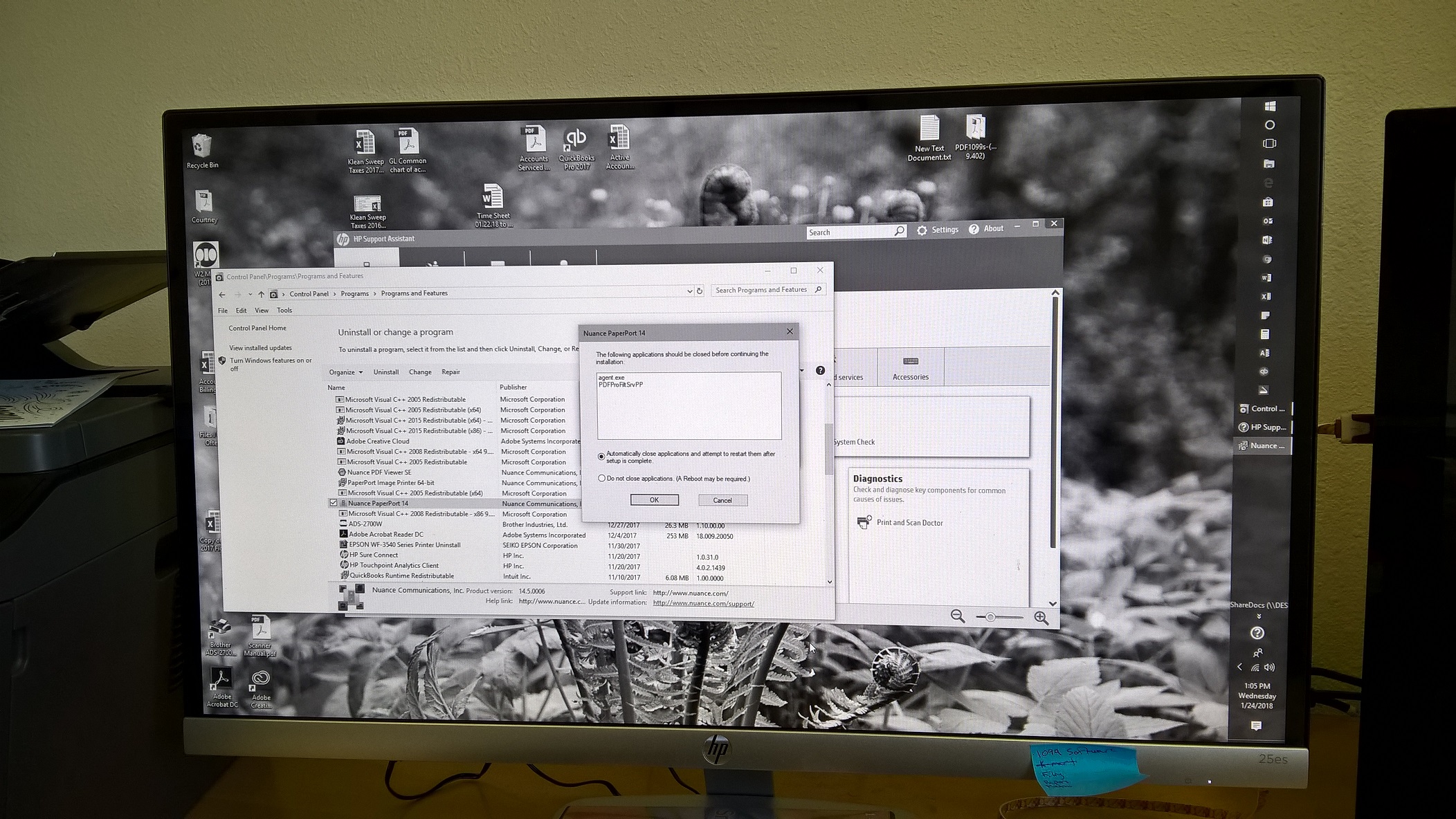Open Word from the taskbar
This screenshot has width=1456, height=819.
(1268, 277)
